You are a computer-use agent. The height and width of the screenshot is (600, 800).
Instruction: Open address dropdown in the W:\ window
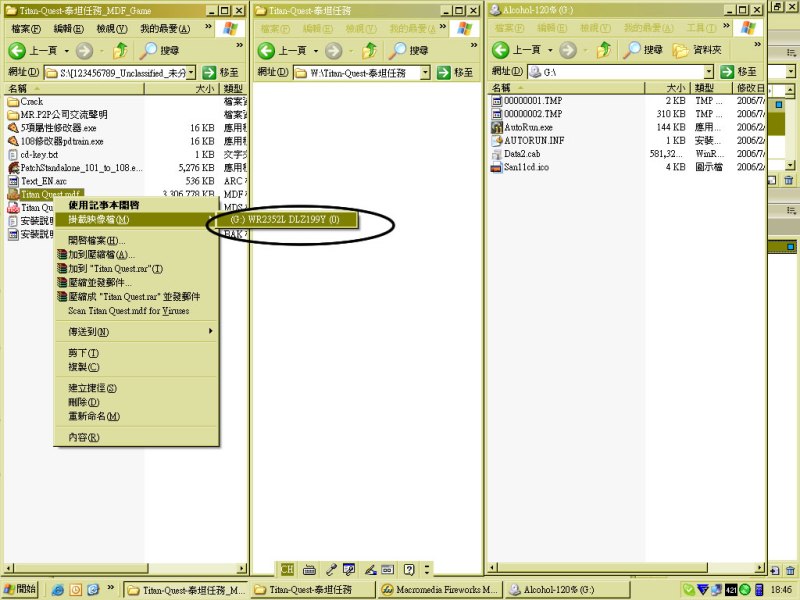425,73
